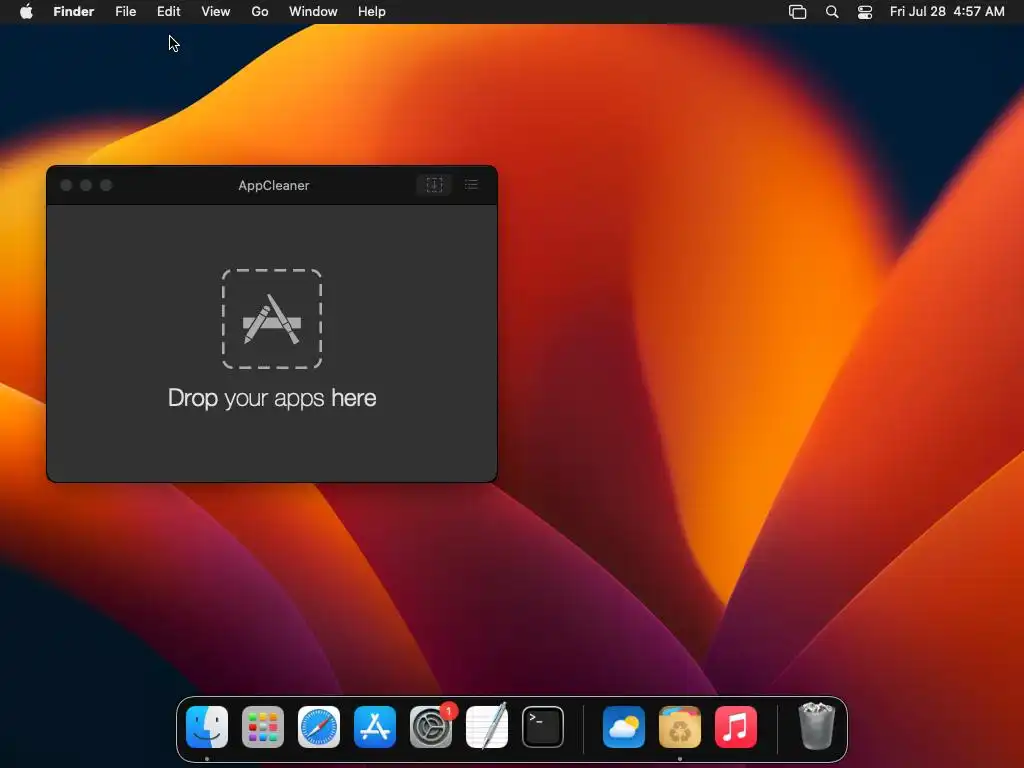Close the AppCleaner window

tap(66, 185)
